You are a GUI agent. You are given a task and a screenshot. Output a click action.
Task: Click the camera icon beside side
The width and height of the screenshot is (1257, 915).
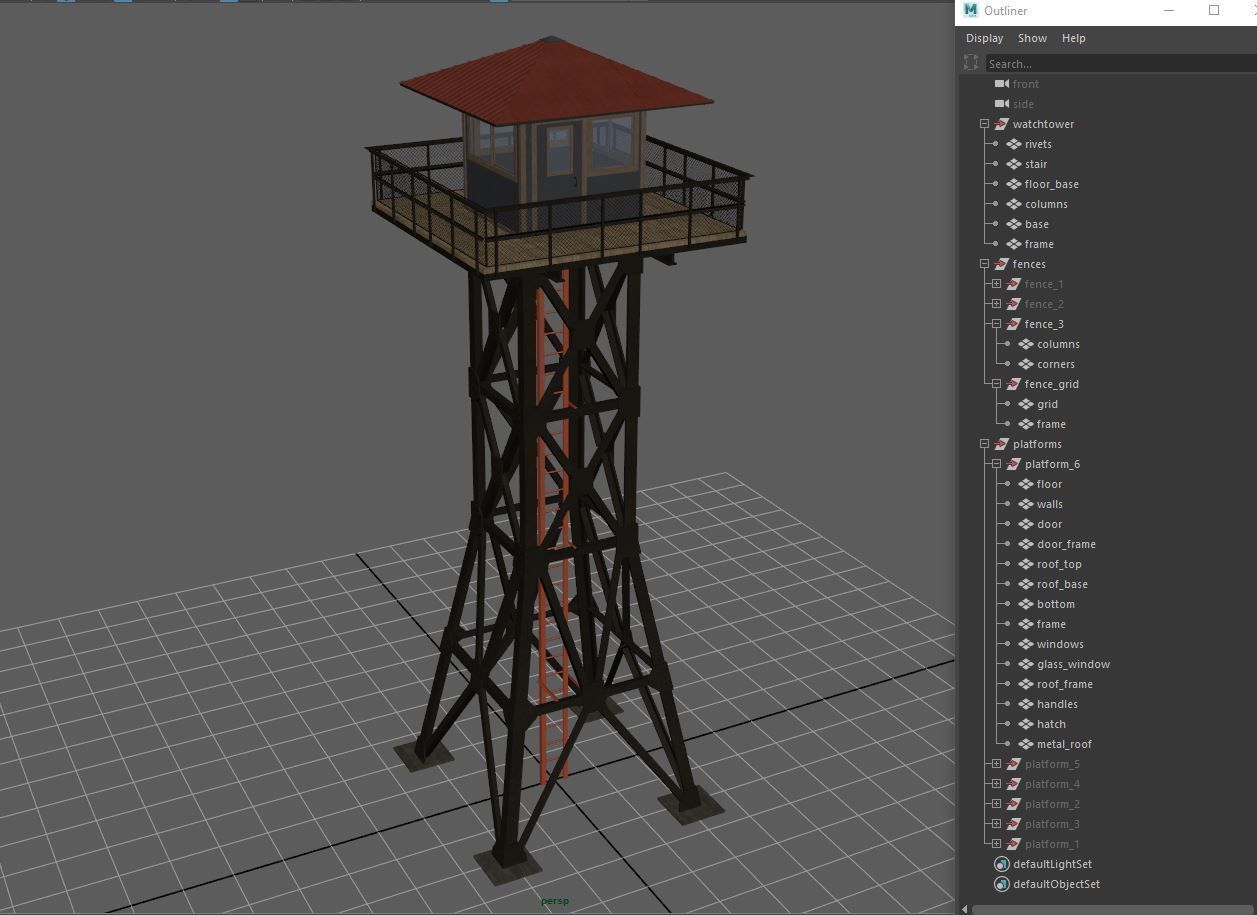(1001, 104)
